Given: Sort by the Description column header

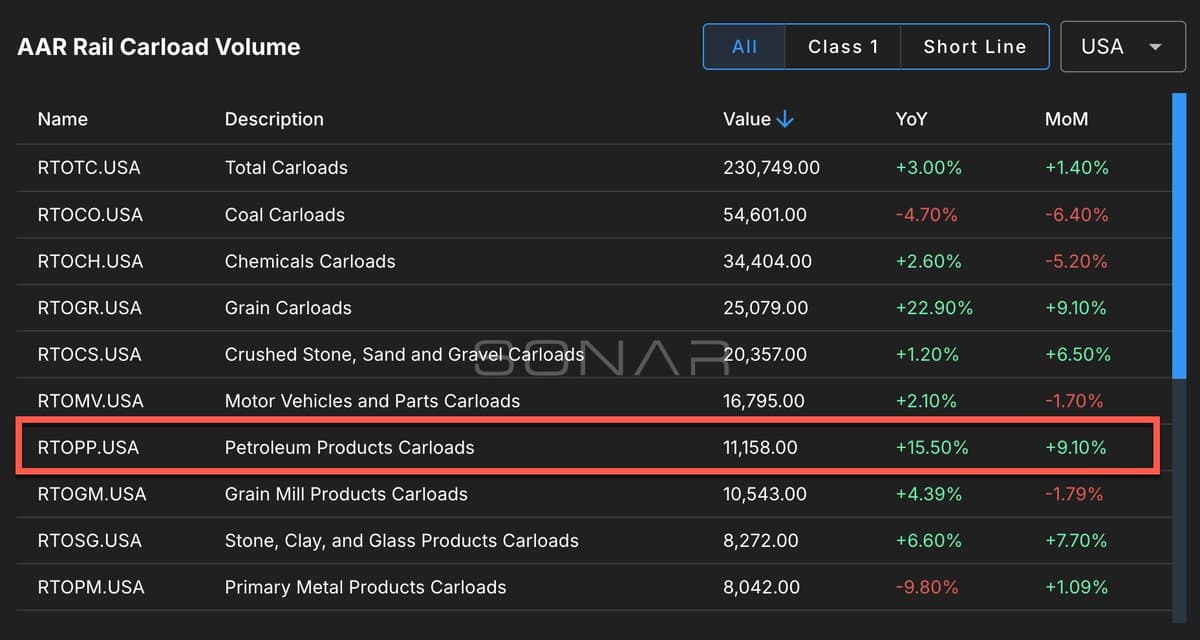Looking at the screenshot, I should pos(274,119).
